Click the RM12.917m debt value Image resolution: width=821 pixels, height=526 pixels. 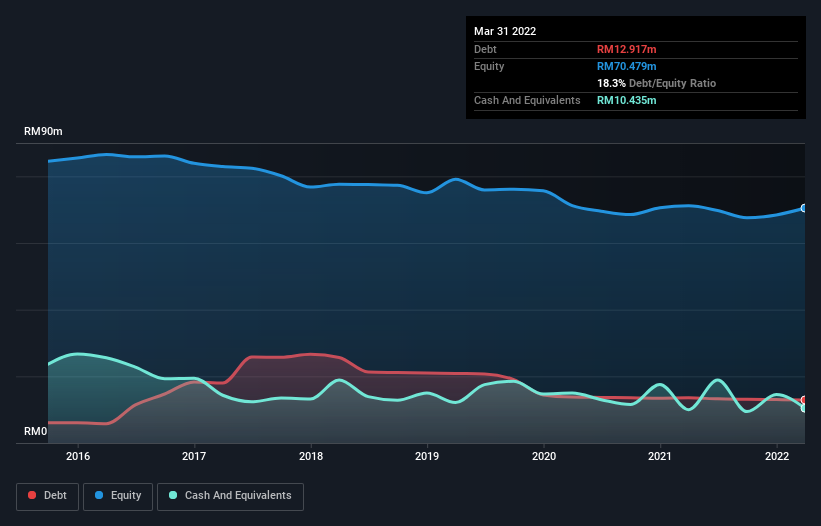[x=626, y=49]
